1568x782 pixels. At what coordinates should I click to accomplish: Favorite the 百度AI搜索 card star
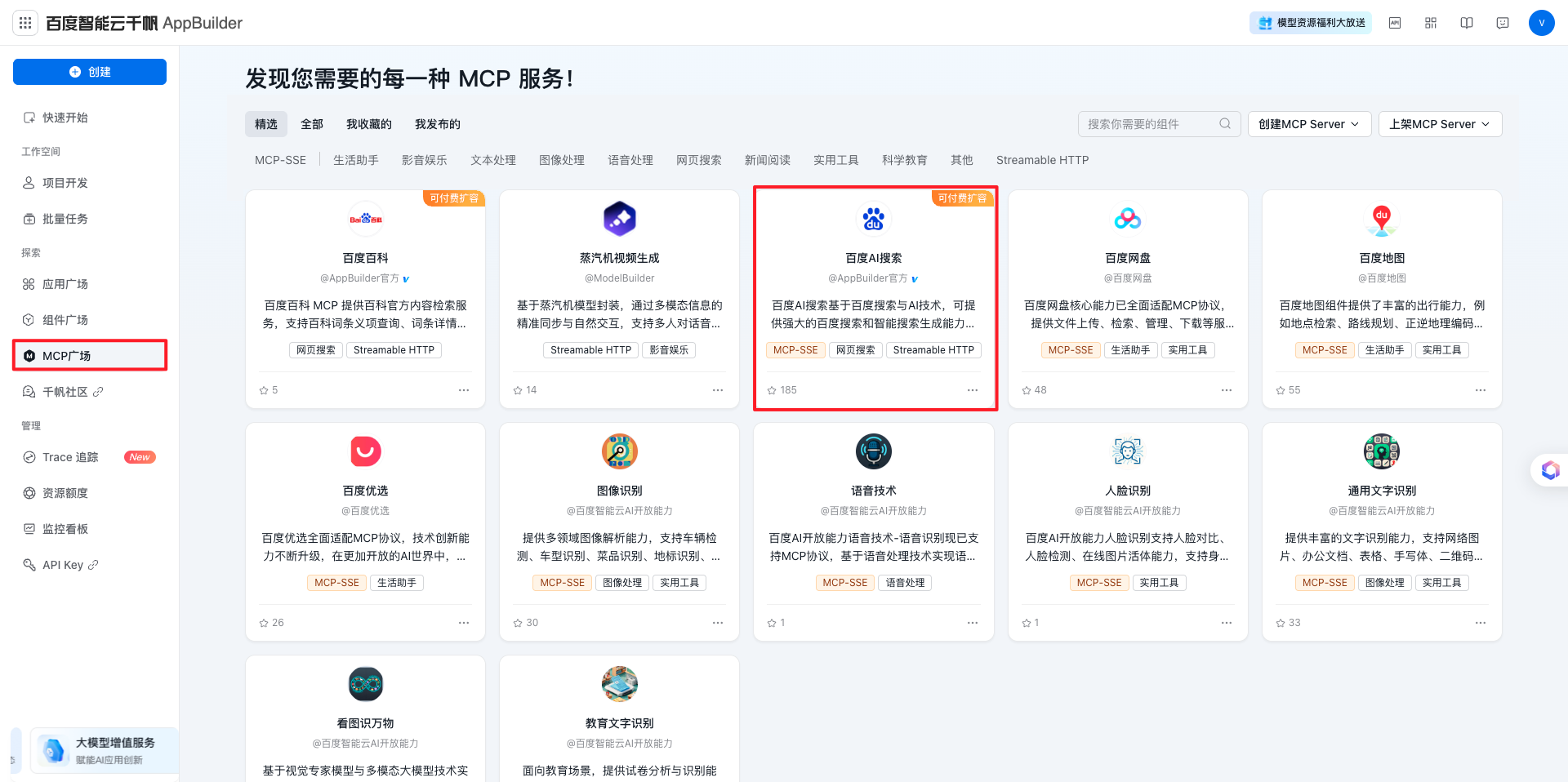click(772, 390)
